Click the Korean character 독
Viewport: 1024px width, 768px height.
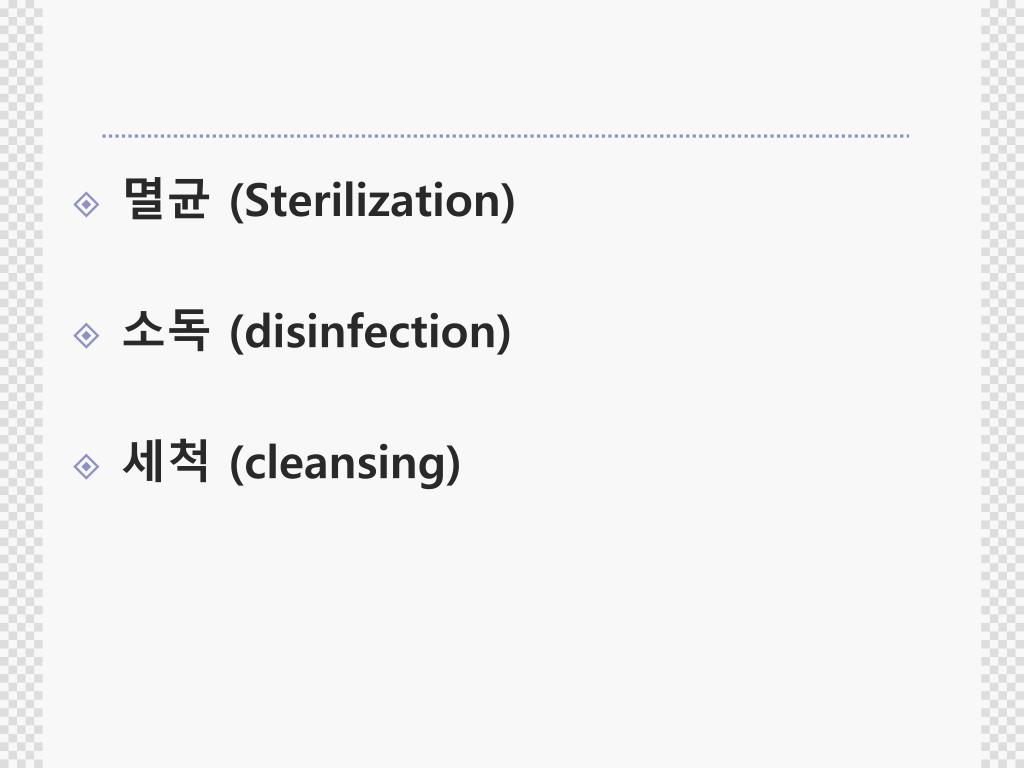[188, 330]
